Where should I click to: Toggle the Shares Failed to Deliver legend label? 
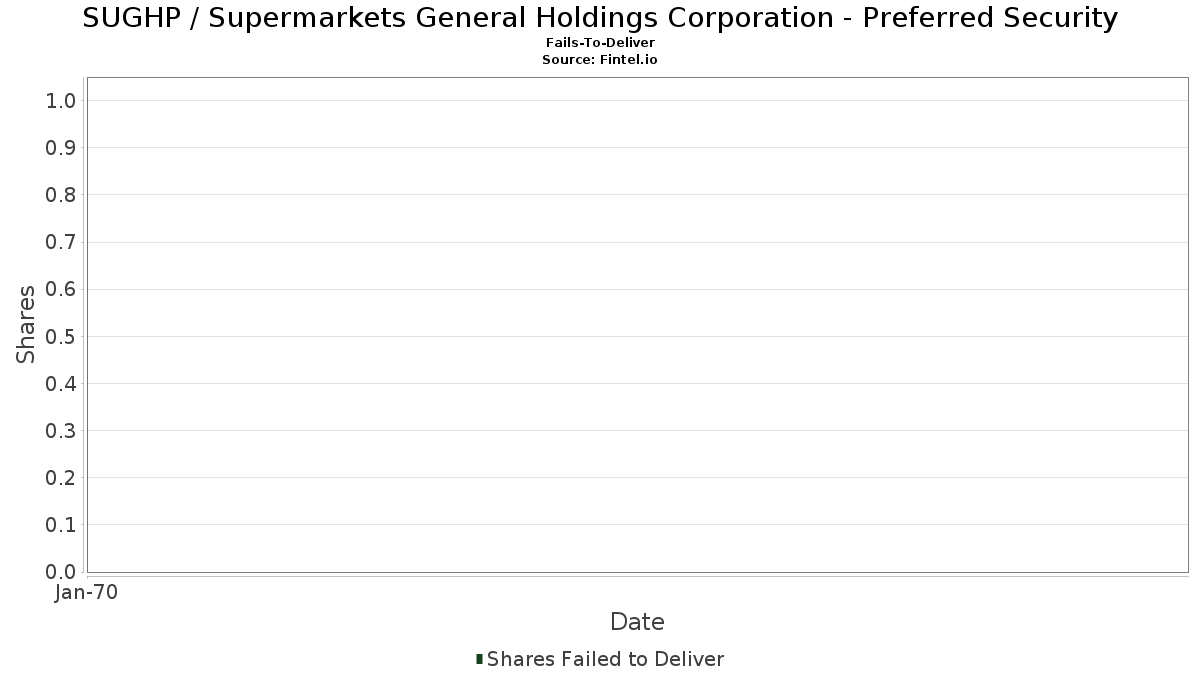click(605, 659)
